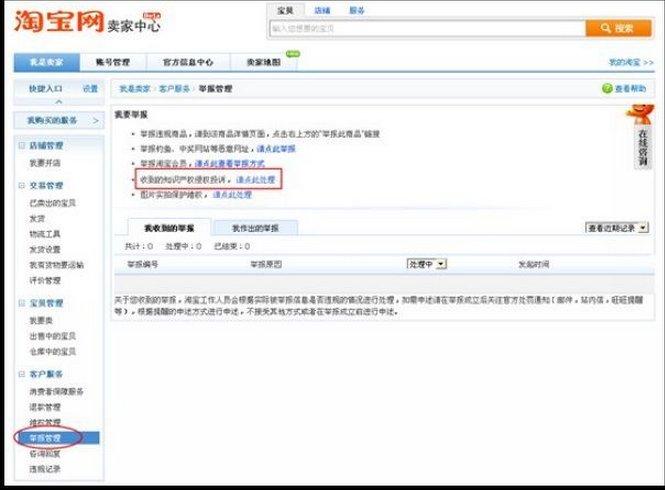Open 维权管理 in sidebar

pyautogui.click(x=45, y=422)
